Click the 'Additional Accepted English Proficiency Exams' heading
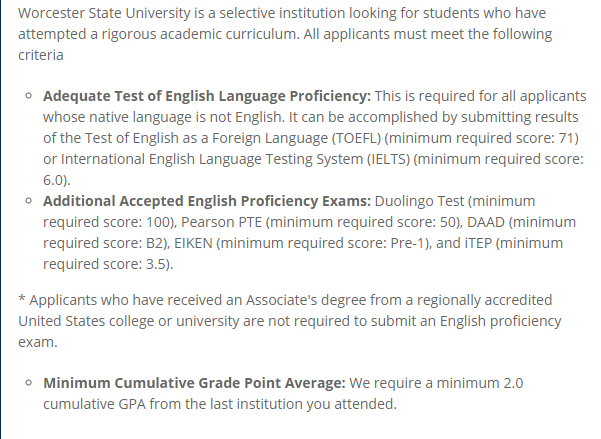This screenshot has height=439, width=601. pyautogui.click(x=207, y=201)
